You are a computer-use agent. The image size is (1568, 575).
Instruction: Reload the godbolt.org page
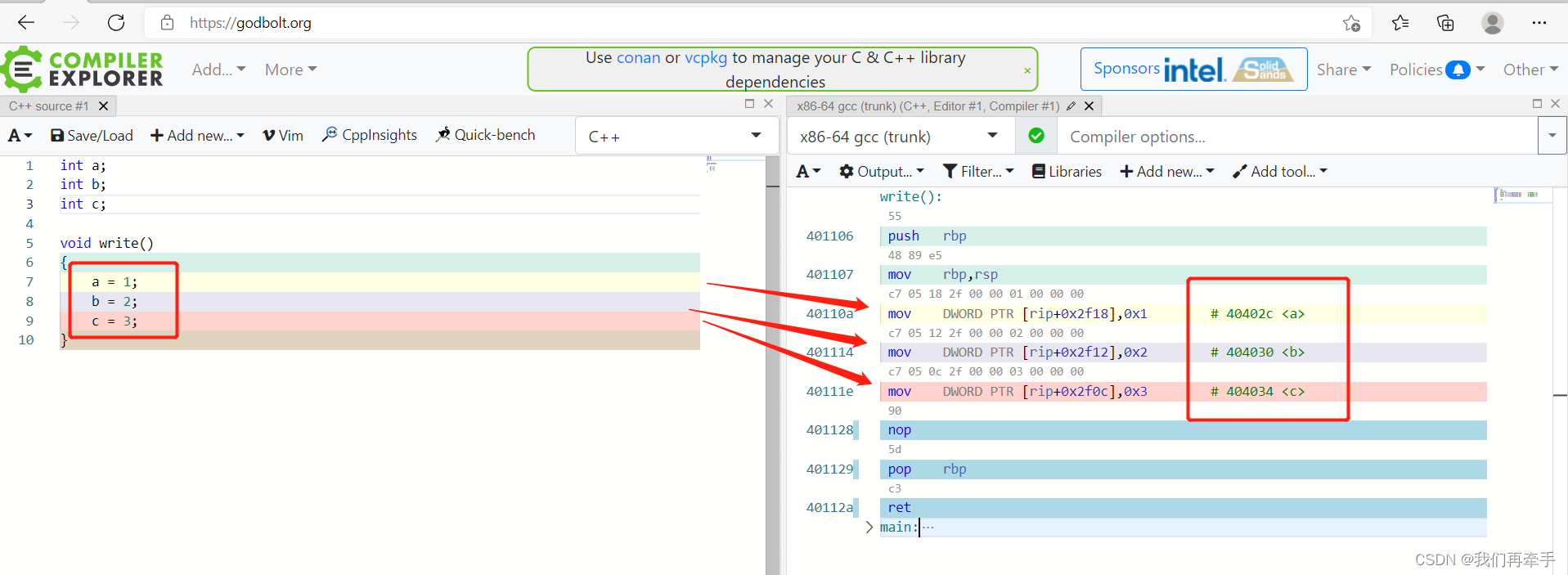[116, 23]
